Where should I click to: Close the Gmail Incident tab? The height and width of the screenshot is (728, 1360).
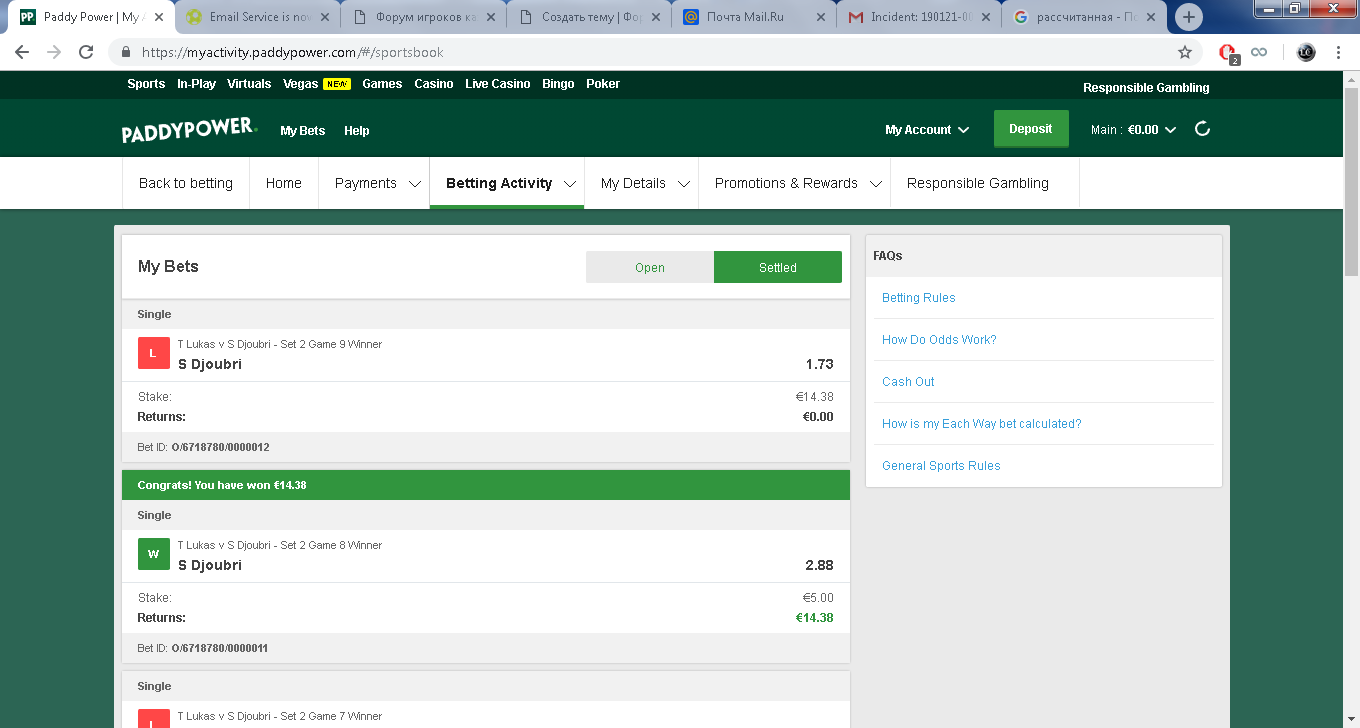(x=986, y=17)
